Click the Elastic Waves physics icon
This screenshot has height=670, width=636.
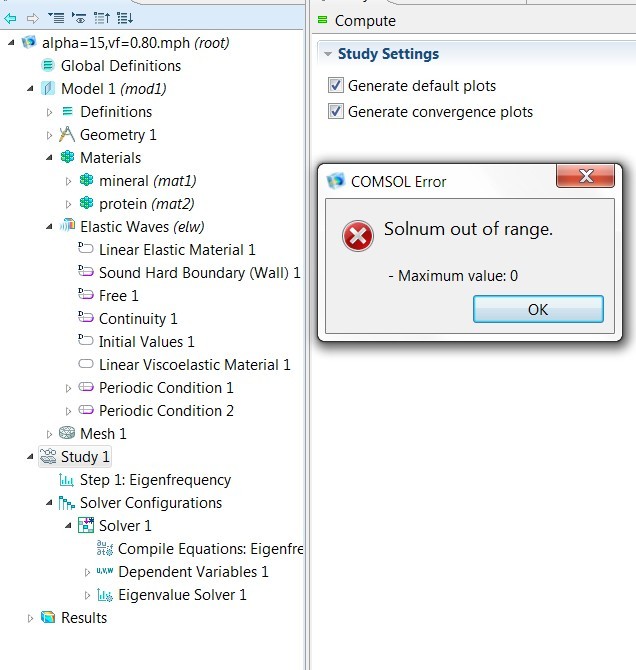tap(67, 225)
